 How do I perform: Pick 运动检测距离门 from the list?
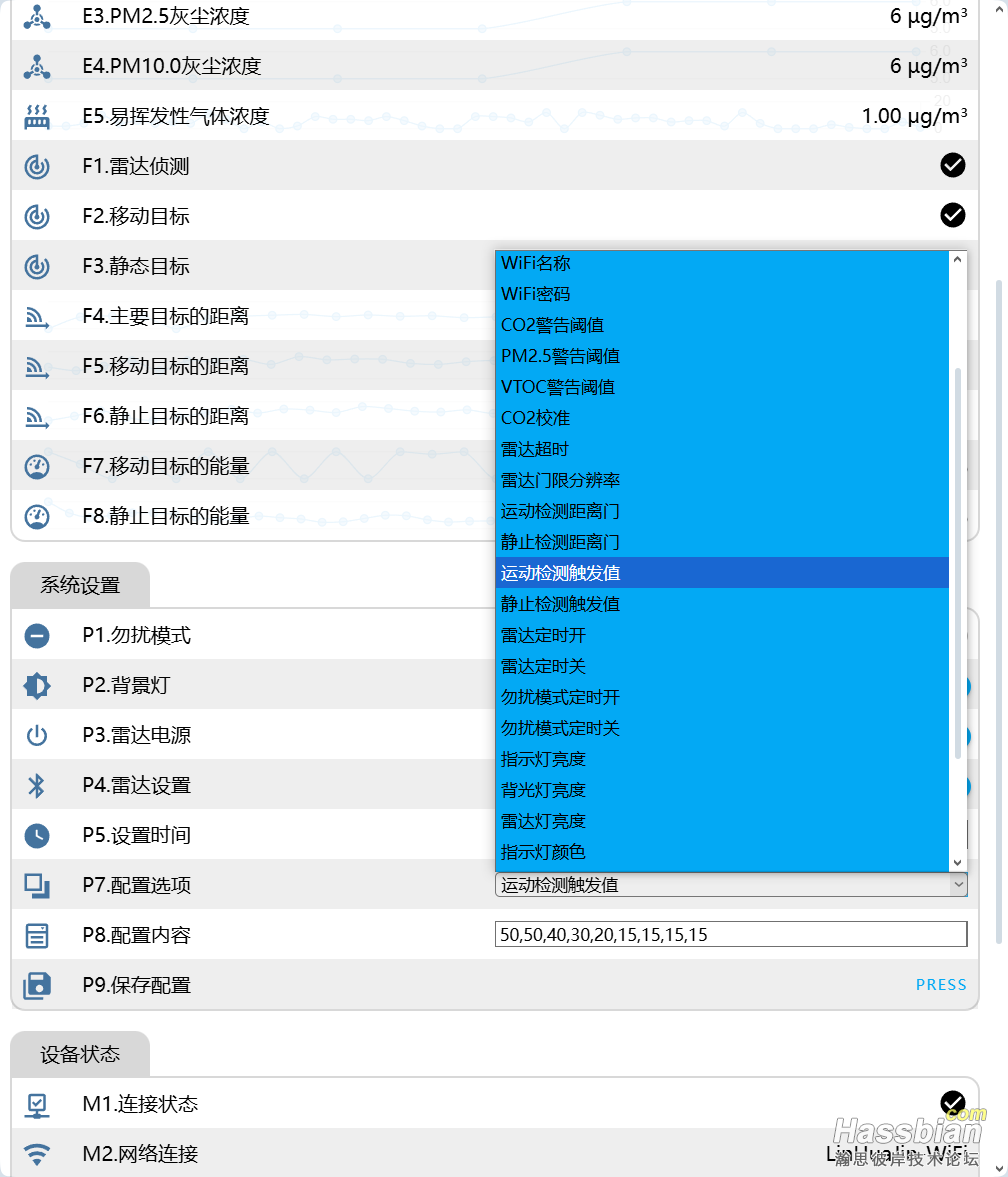[x=722, y=511]
